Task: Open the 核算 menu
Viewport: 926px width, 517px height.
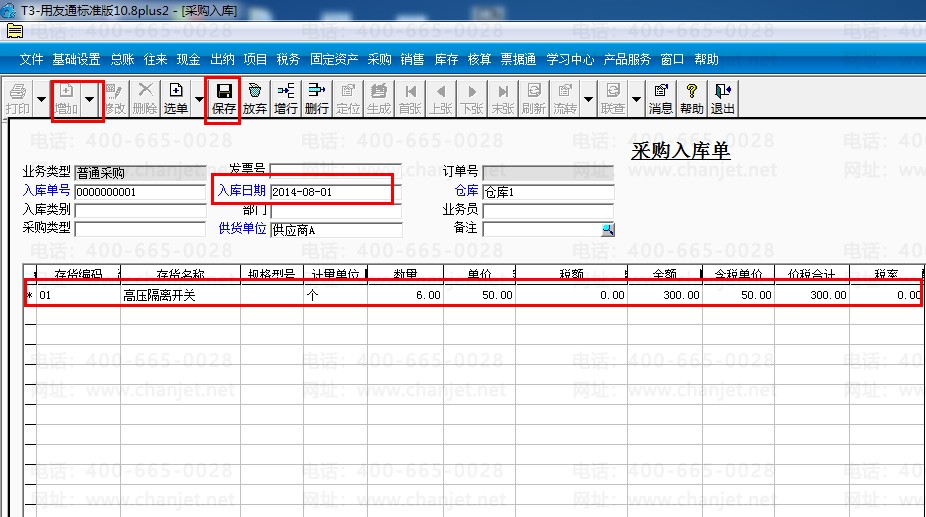Action: (x=480, y=59)
